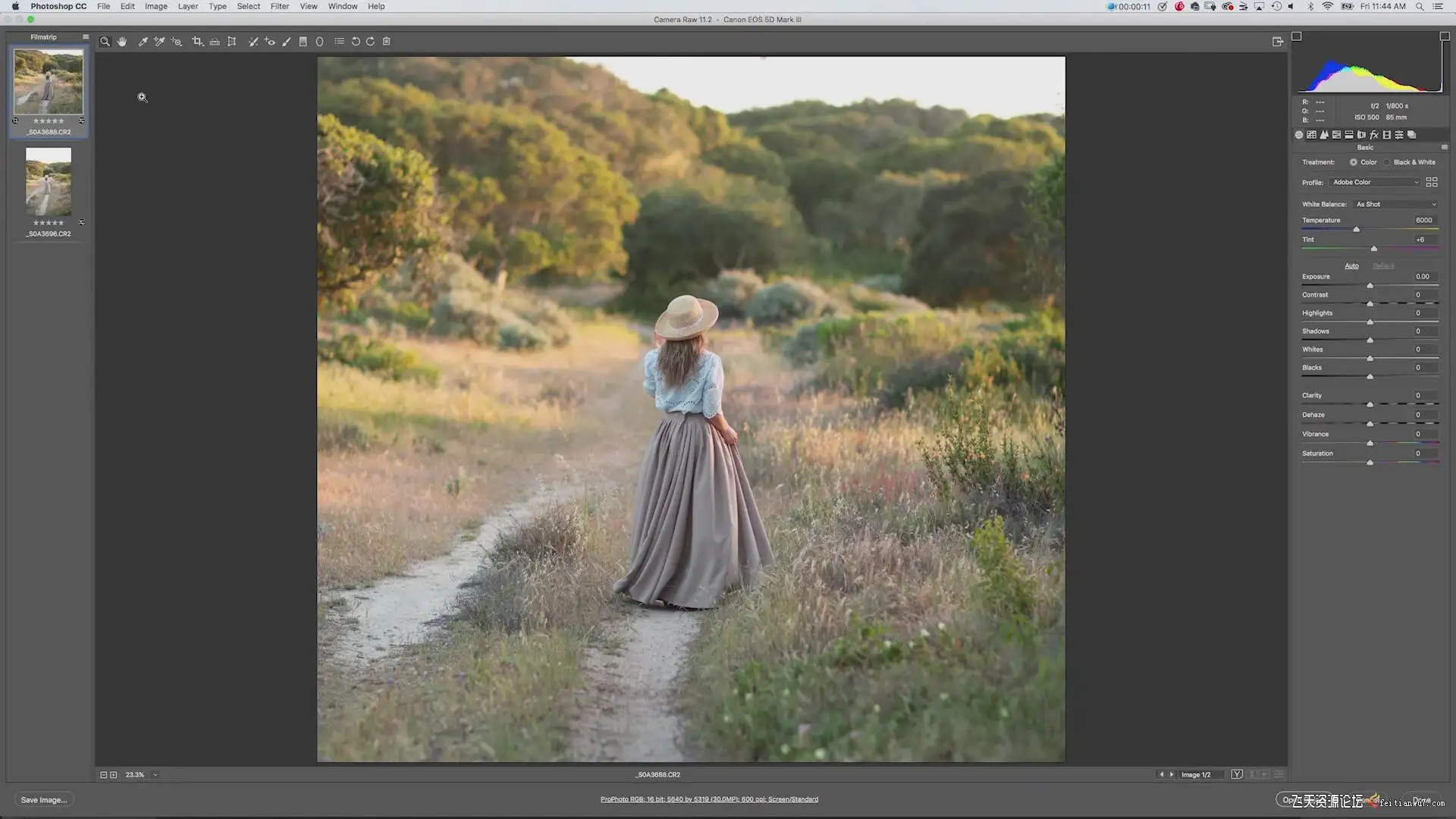This screenshot has width=1456, height=819.
Task: Open the White Balance As Shot dropdown
Action: pos(1395,204)
